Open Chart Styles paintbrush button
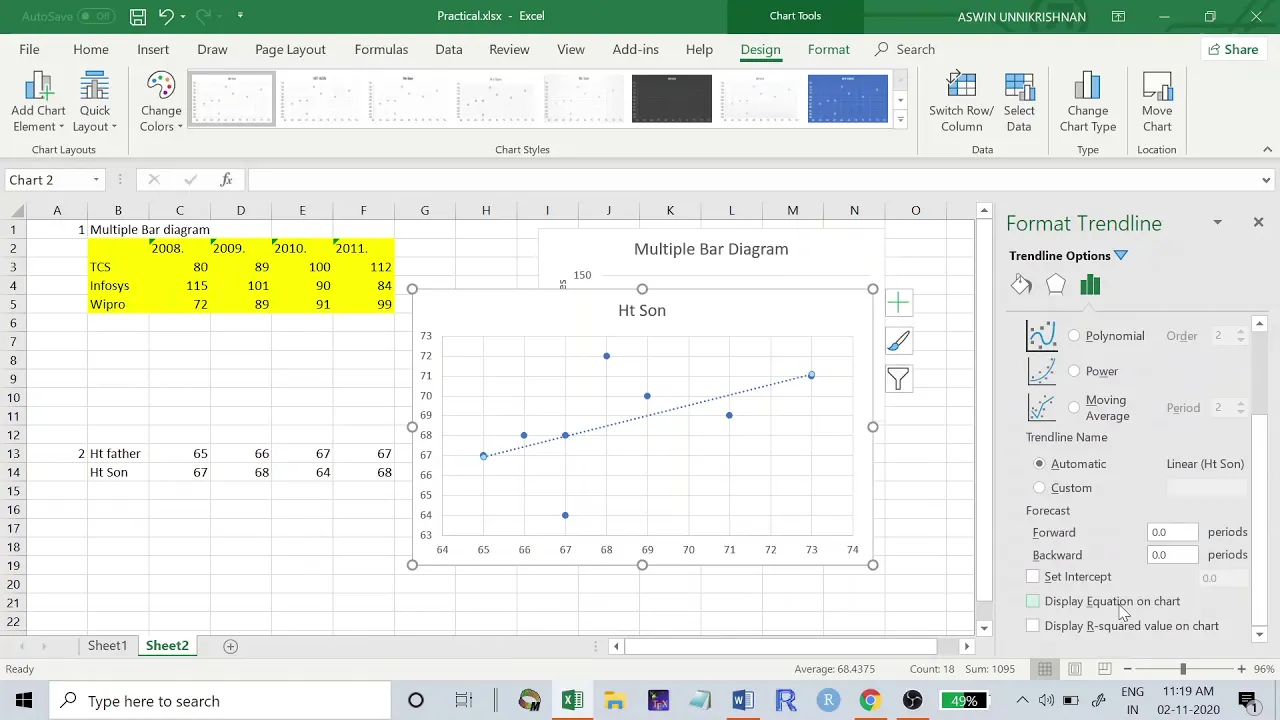The width and height of the screenshot is (1280, 720). pyautogui.click(x=898, y=341)
